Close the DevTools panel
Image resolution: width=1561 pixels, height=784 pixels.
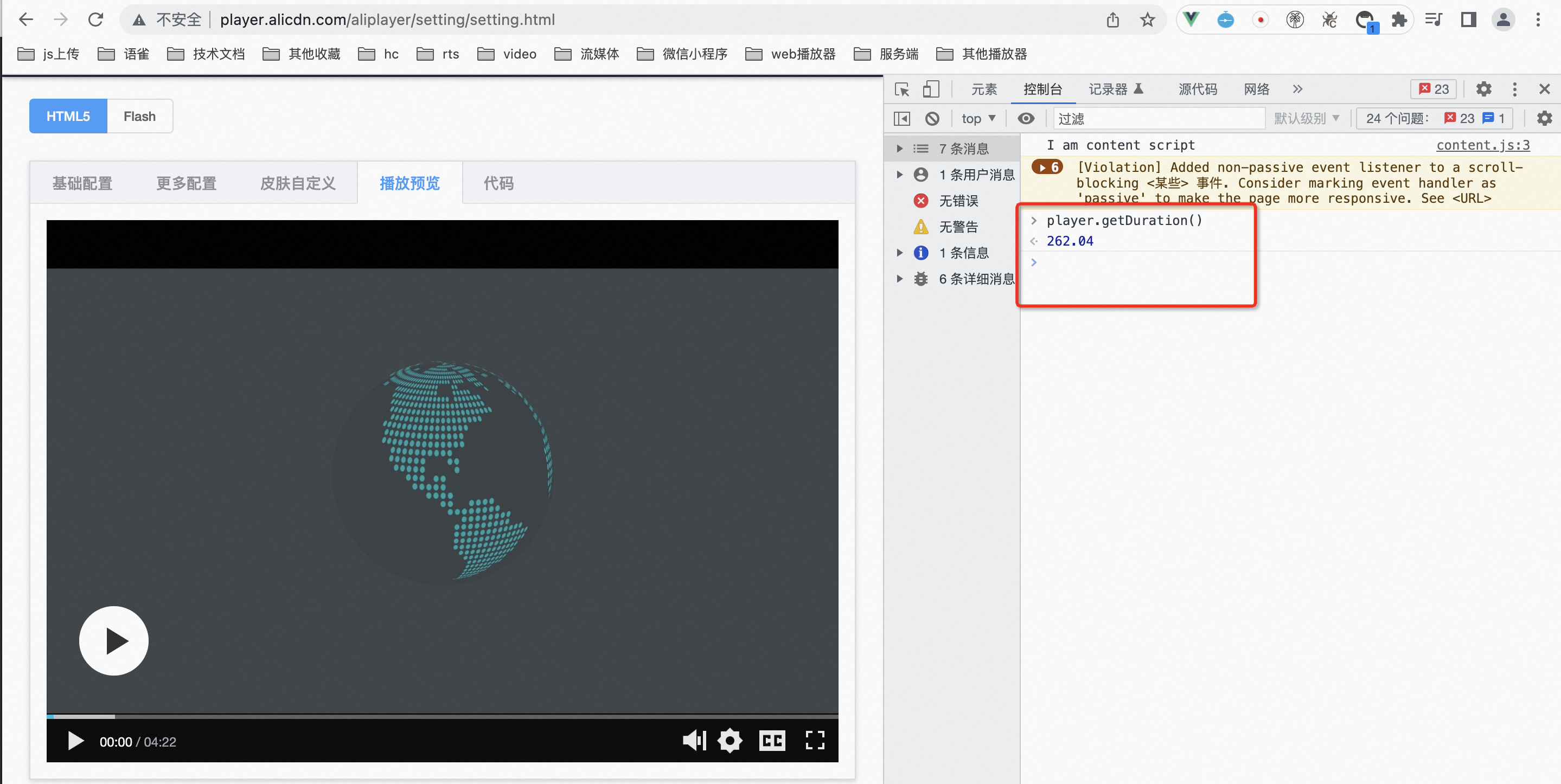pyautogui.click(x=1544, y=89)
